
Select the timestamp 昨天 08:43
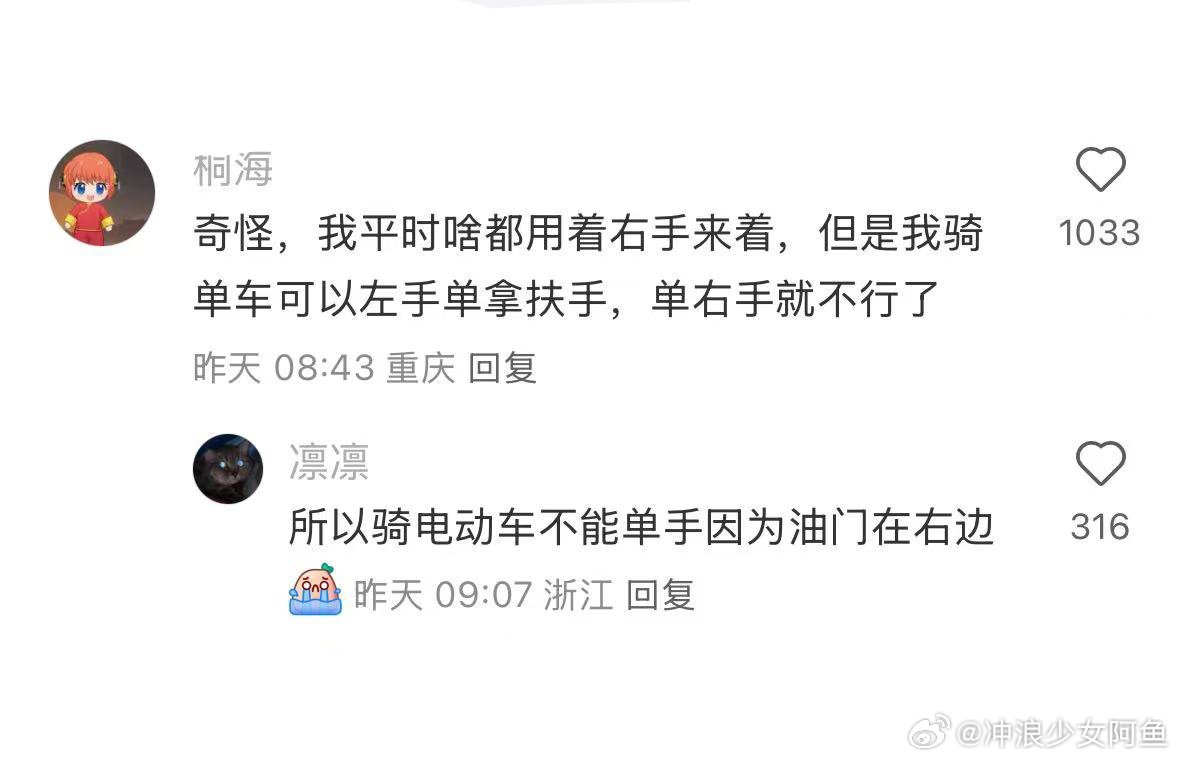pyautogui.click(x=283, y=368)
